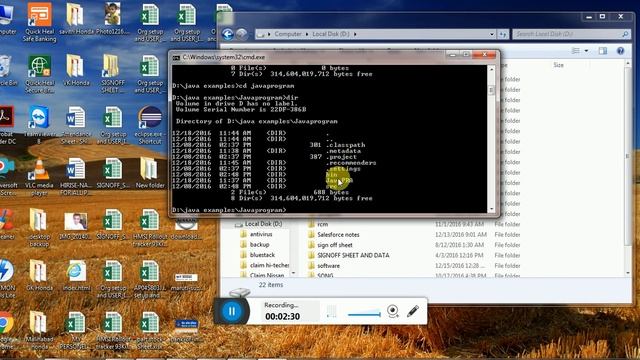Click navigation tree scroll down arrow

pos(293,273)
